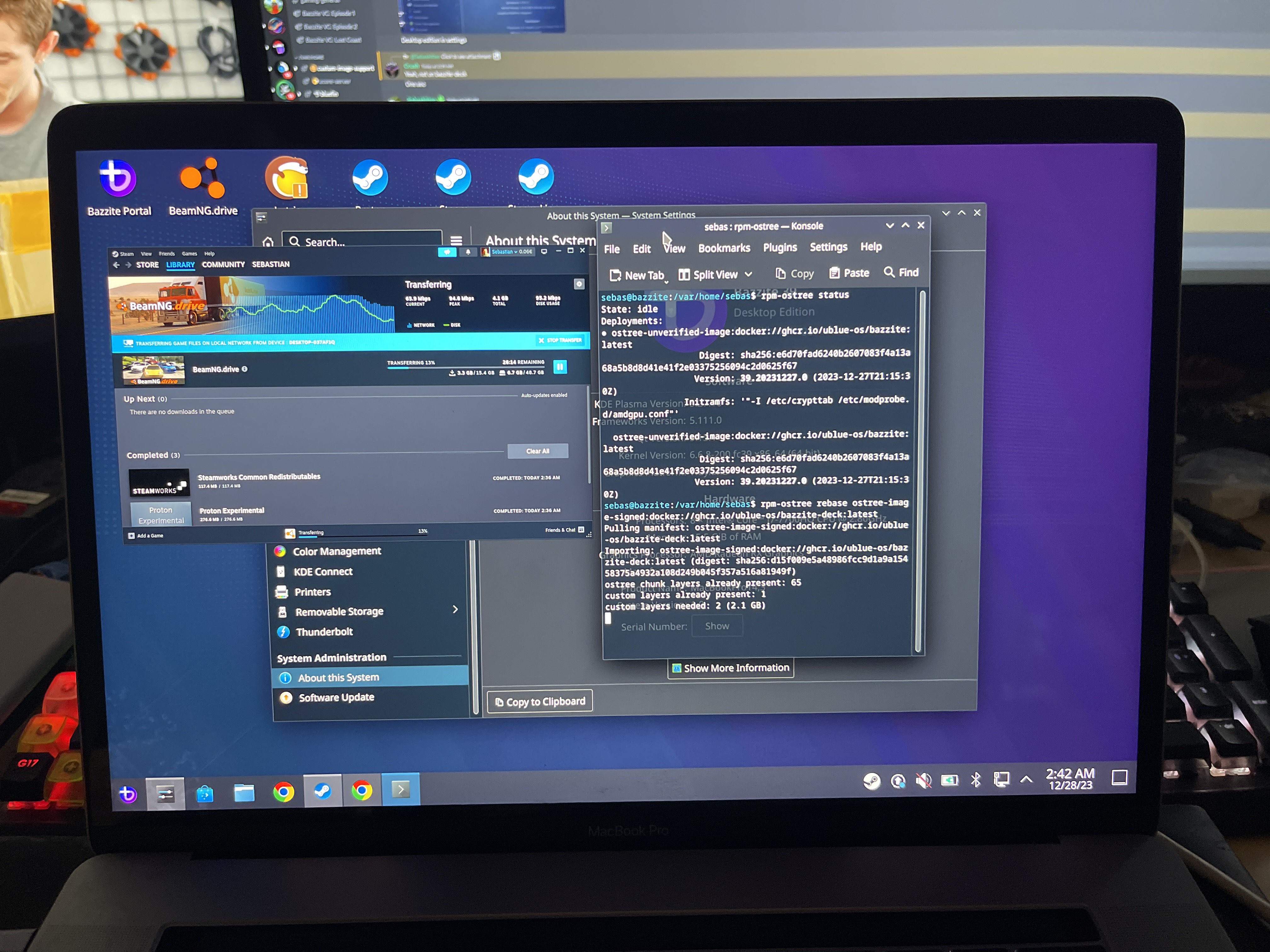This screenshot has height=952, width=1270.
Task: Click the Find magnifier in Konsole toolbar
Action: [x=889, y=272]
